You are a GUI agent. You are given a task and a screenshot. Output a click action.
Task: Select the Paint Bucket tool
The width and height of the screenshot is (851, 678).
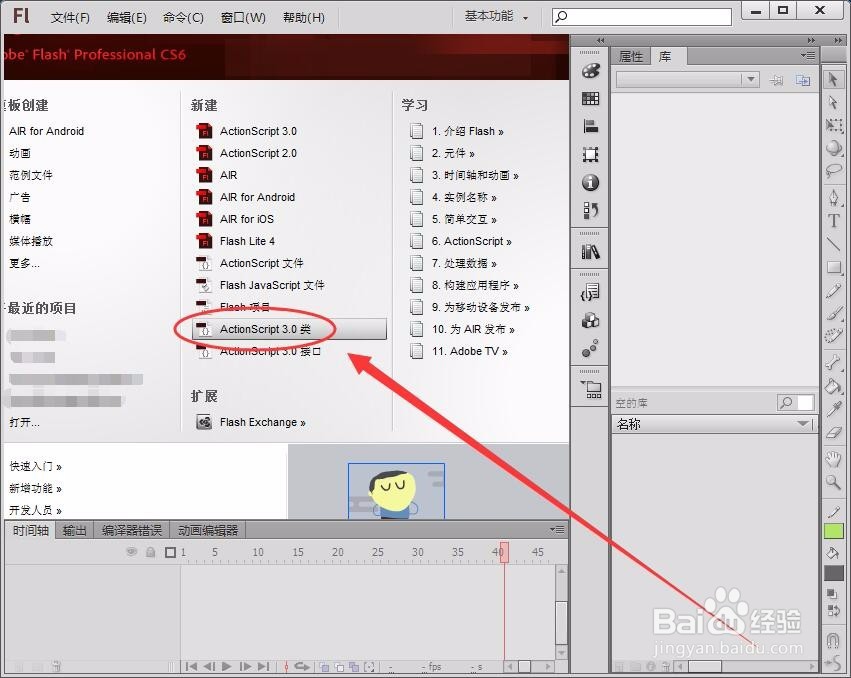point(833,386)
